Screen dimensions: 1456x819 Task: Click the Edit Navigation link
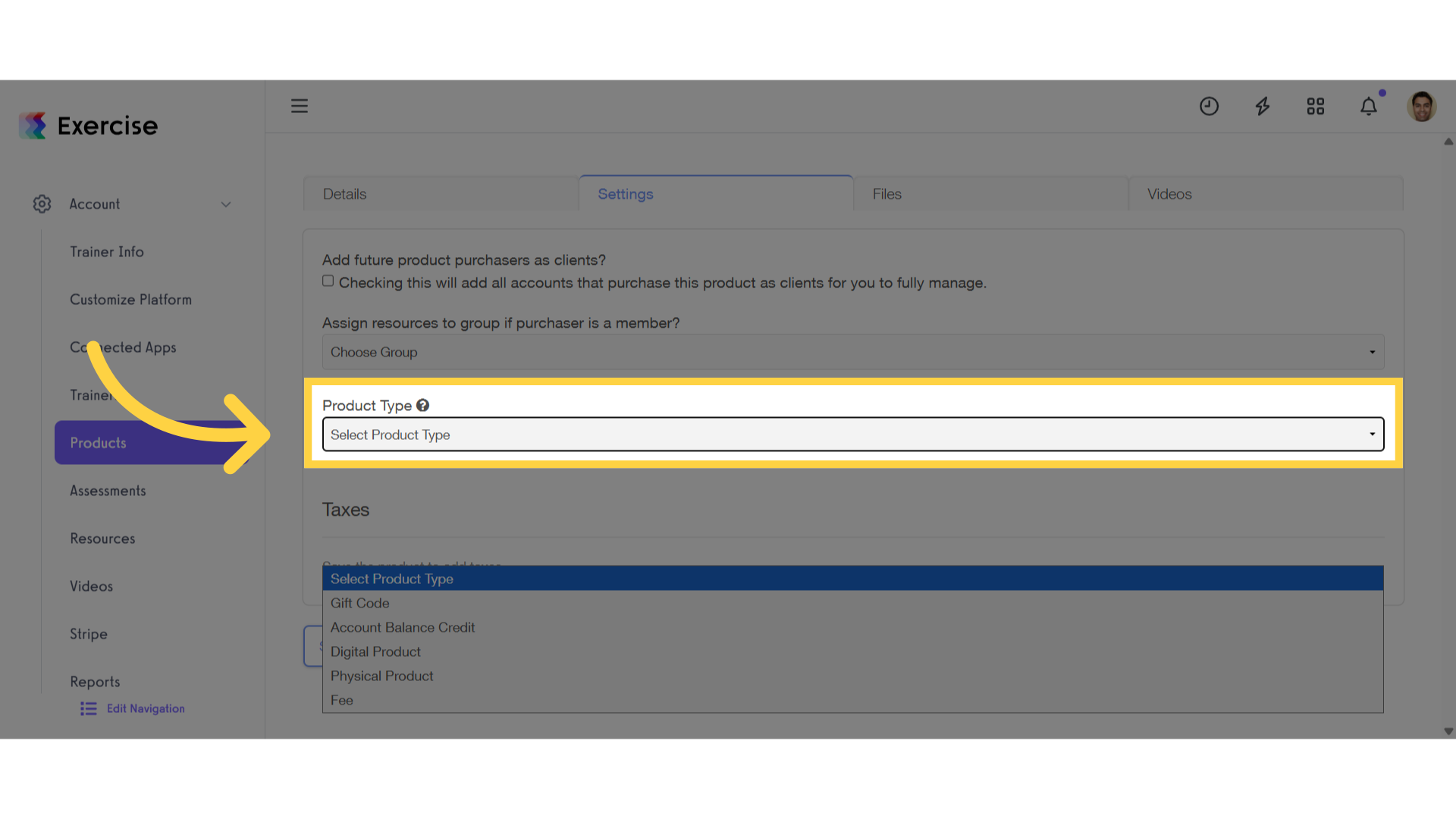click(x=146, y=708)
